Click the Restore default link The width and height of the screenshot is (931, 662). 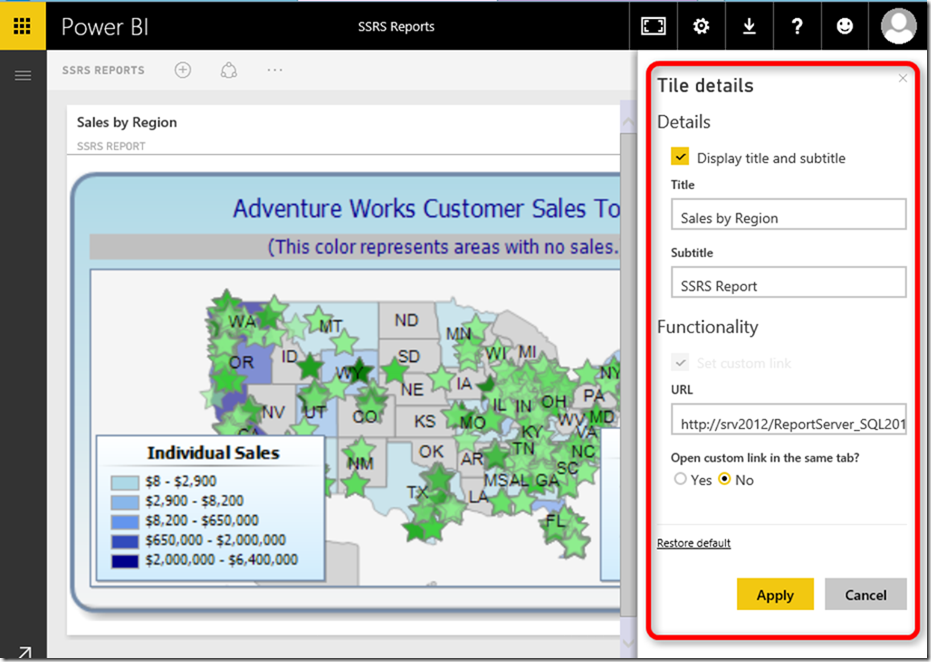click(x=694, y=543)
